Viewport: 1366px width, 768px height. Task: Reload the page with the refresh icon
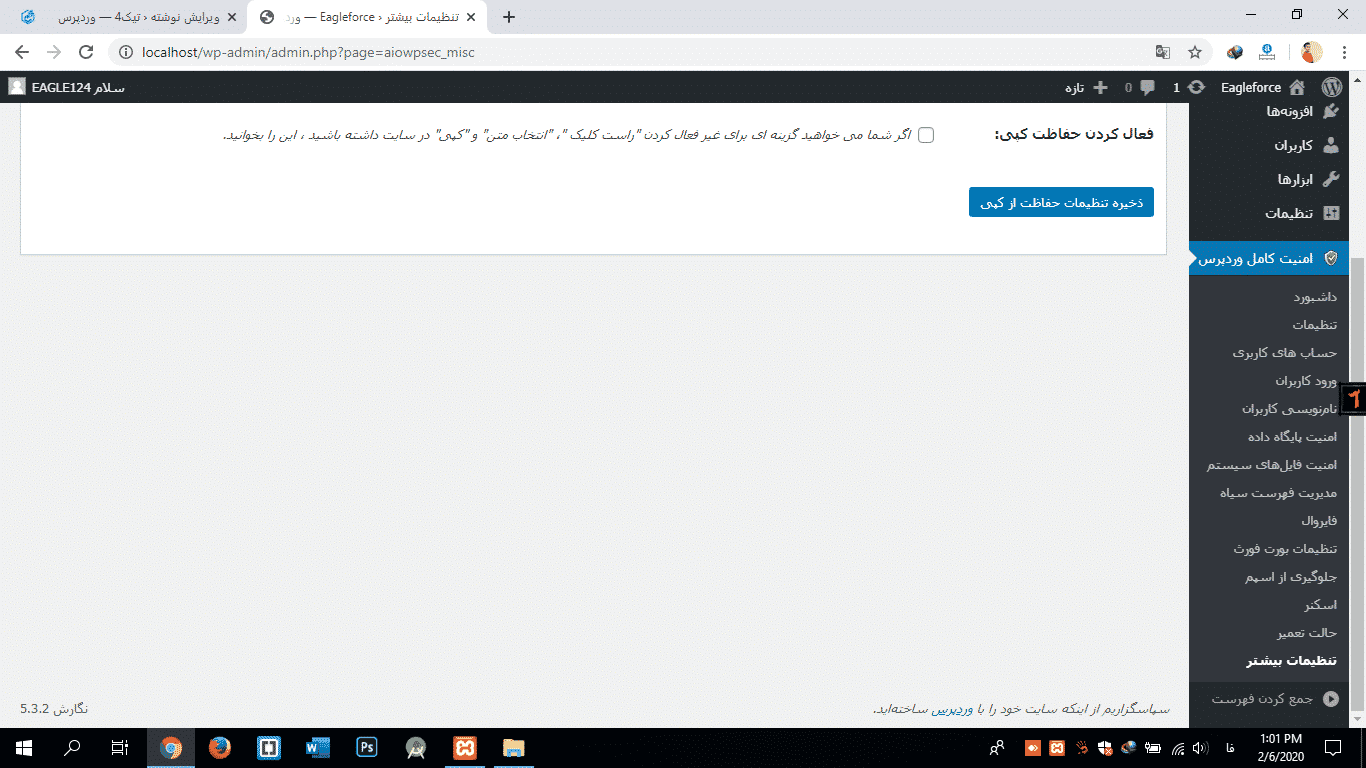pos(86,52)
